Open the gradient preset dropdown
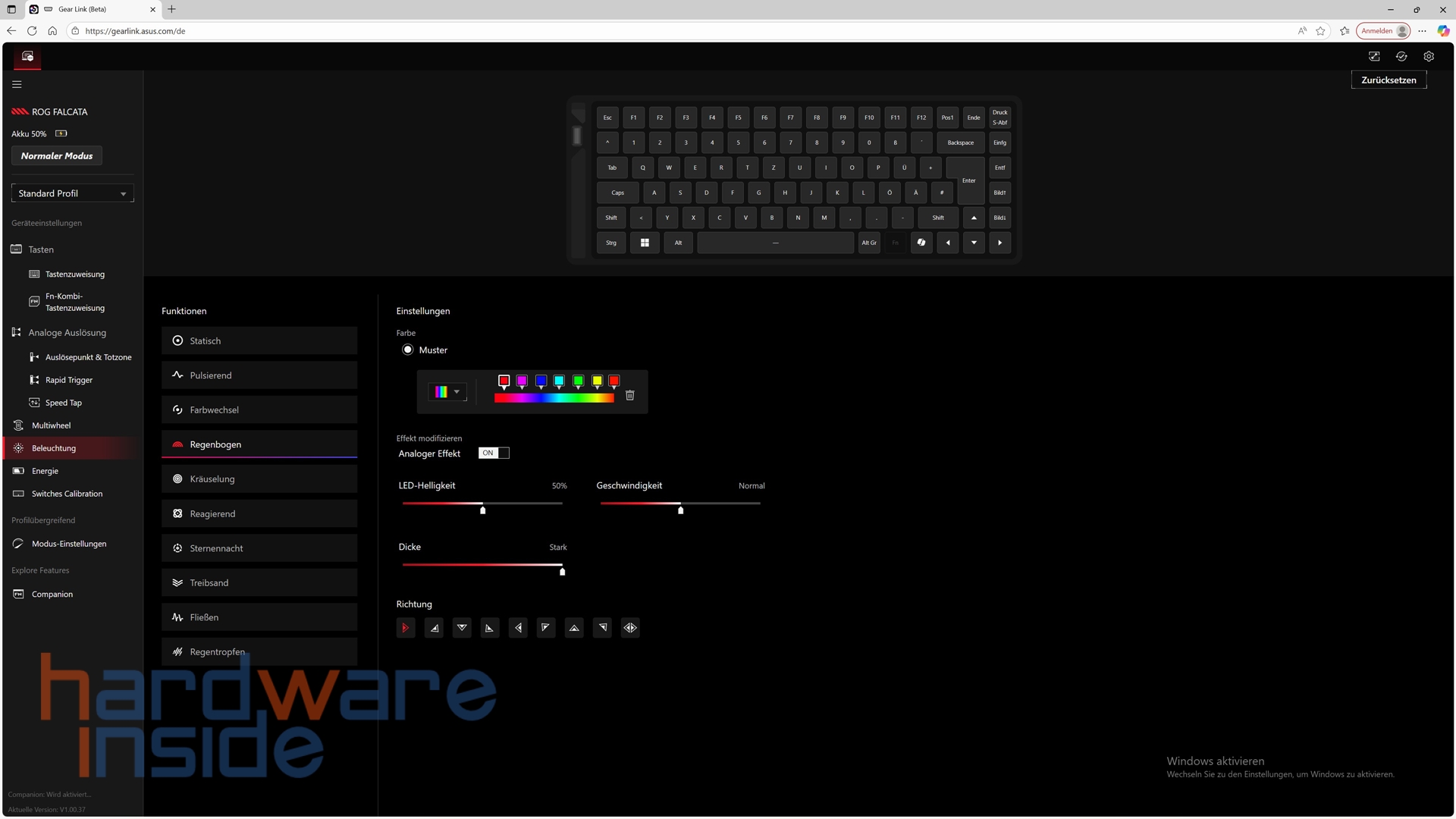 click(447, 391)
